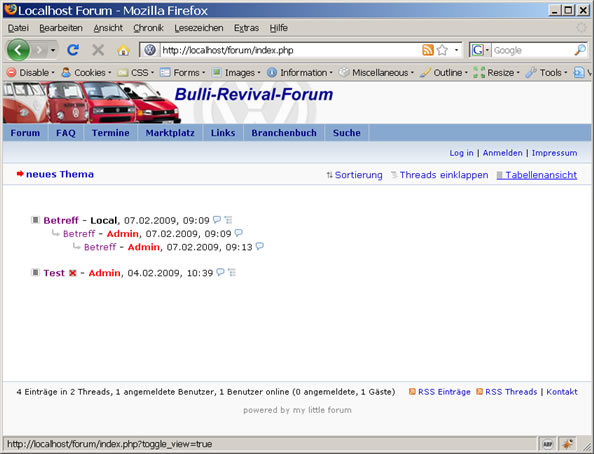Click the Log in link
594x454 pixels.
point(461,153)
